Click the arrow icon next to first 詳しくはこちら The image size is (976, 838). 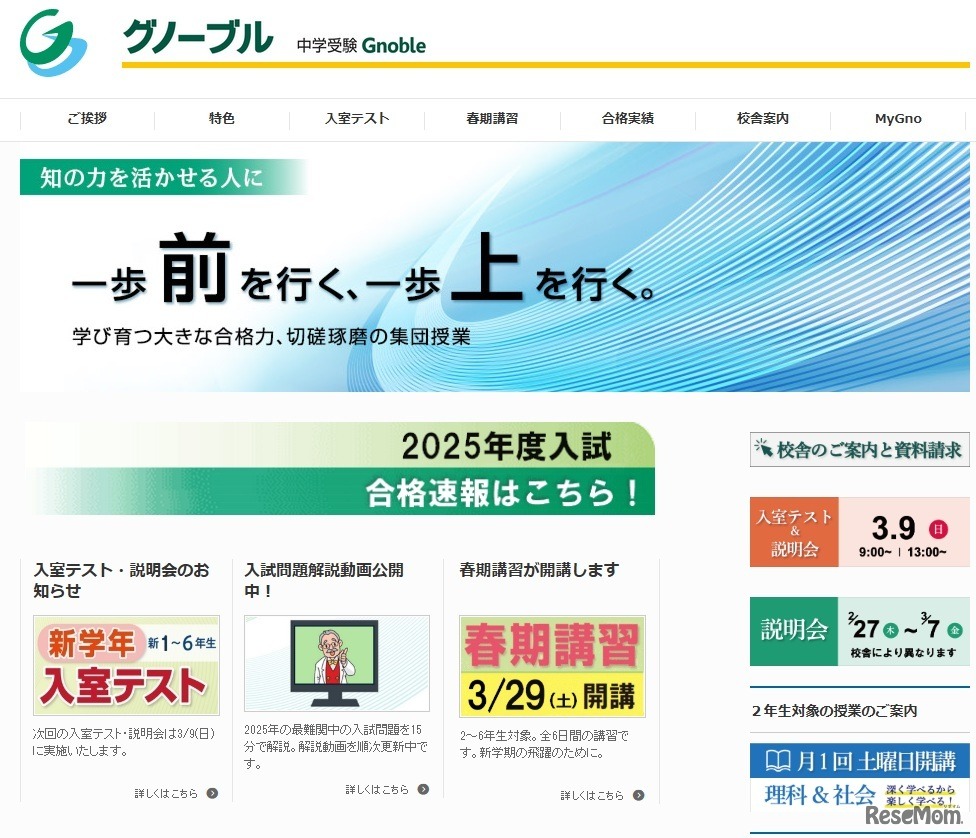point(210,790)
